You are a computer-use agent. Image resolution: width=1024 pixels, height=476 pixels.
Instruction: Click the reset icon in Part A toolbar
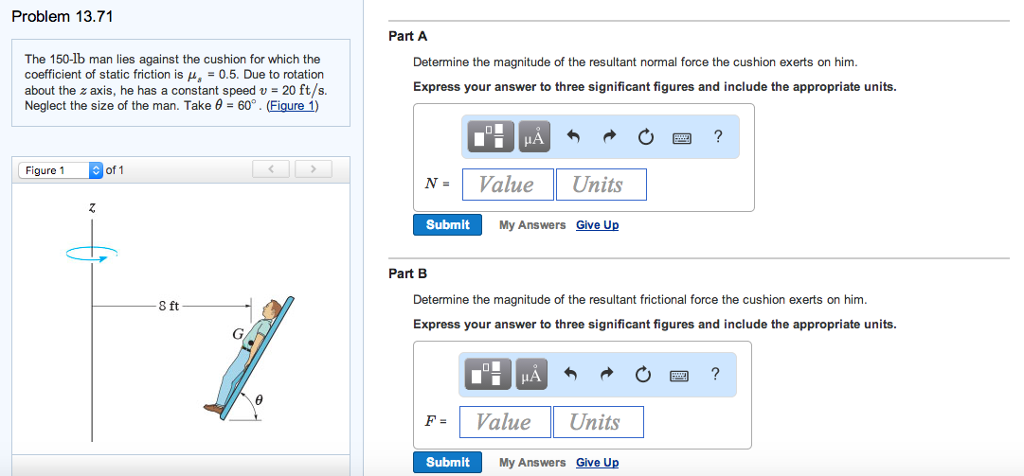(x=646, y=138)
